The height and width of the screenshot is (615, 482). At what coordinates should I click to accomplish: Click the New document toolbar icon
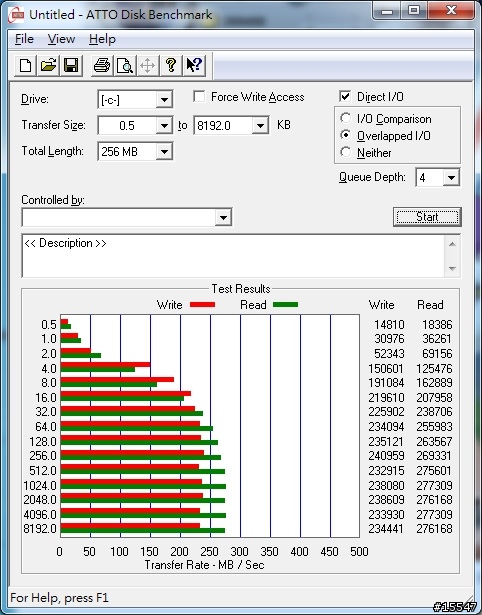[x=25, y=65]
